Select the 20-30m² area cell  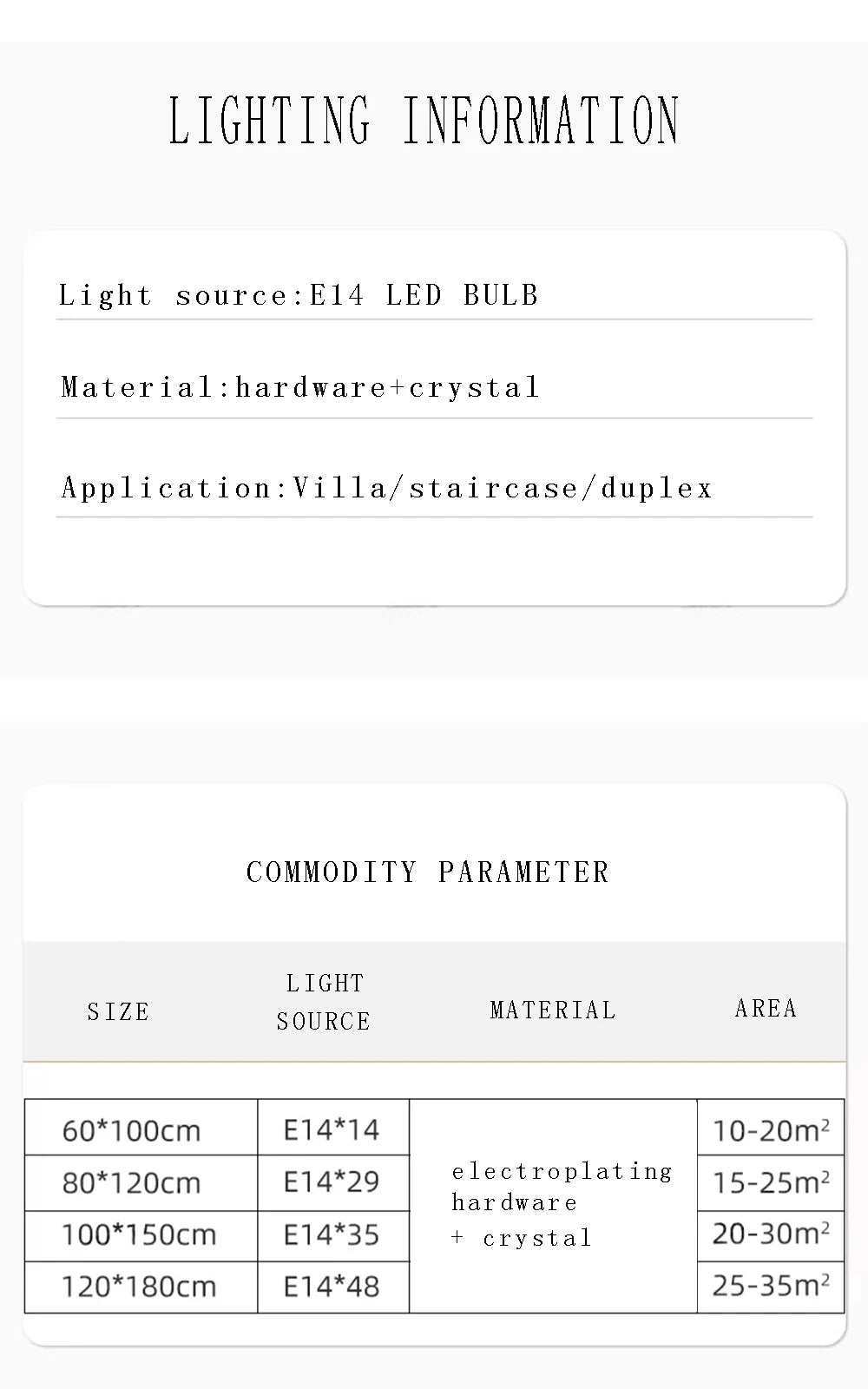[x=771, y=1236]
